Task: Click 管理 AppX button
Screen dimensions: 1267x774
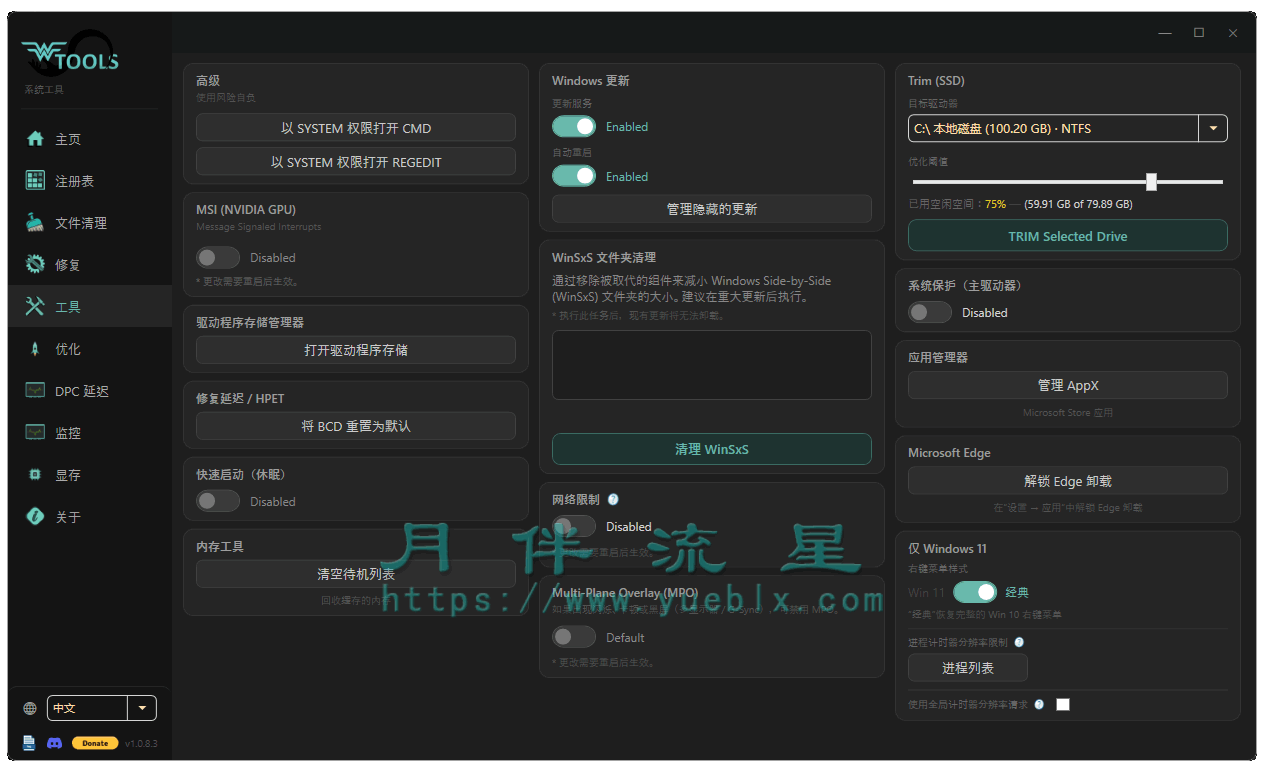Action: click(1068, 385)
